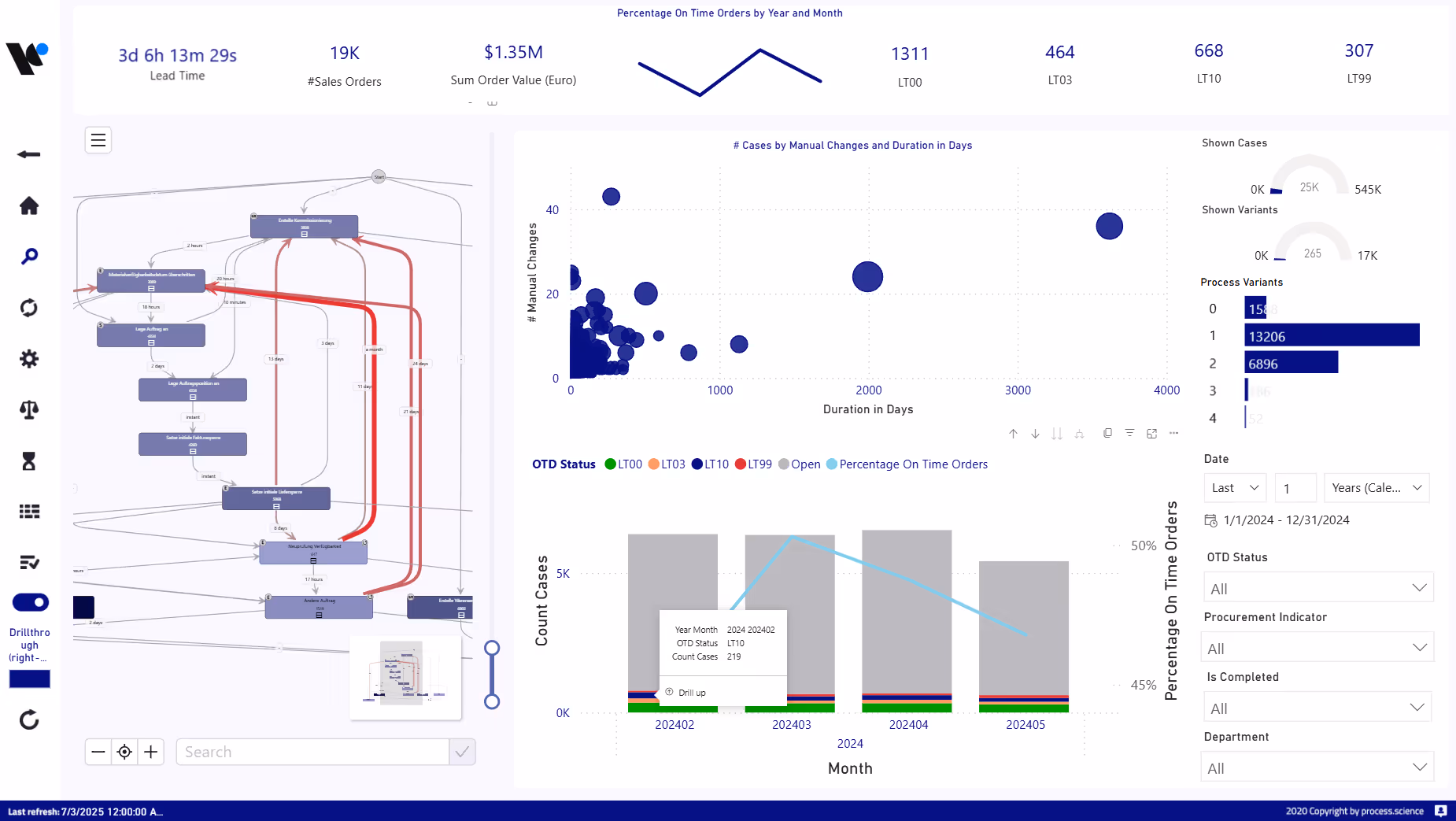Select Drill up in the tooltip menu
Viewport: 1456px width, 821px height.
point(690,693)
